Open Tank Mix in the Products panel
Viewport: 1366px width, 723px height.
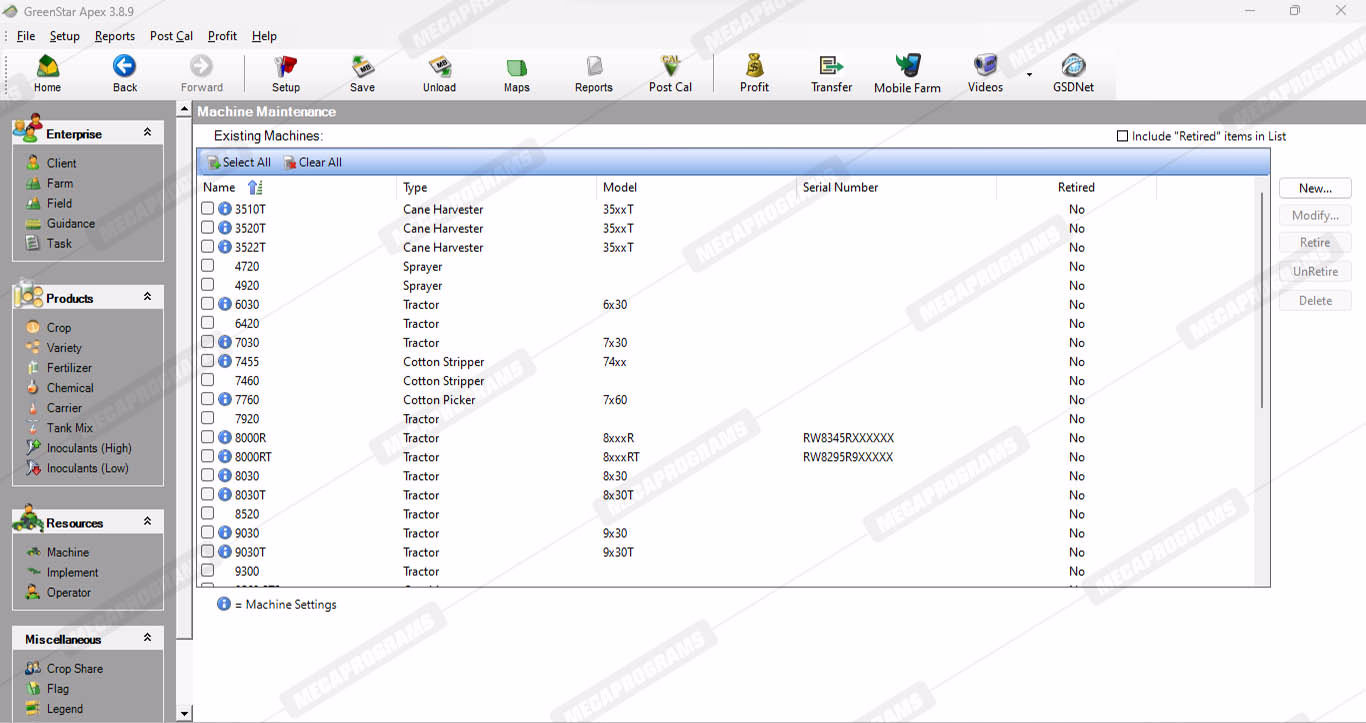coord(69,427)
